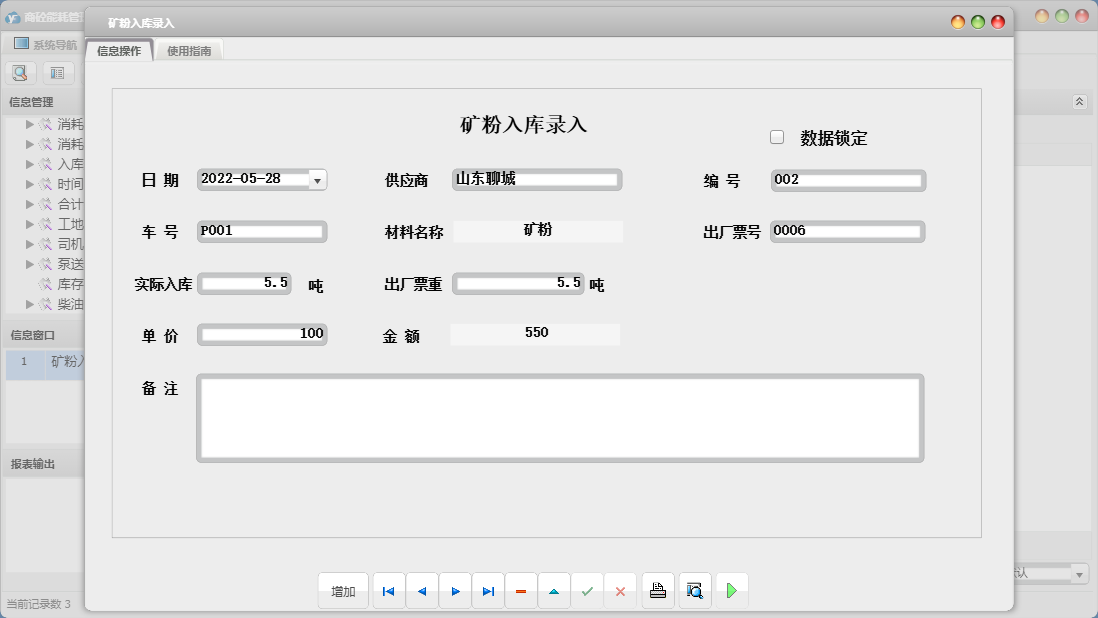The height and width of the screenshot is (618, 1098).
Task: Confirm the record with the green checkmark icon
Action: tap(587, 591)
